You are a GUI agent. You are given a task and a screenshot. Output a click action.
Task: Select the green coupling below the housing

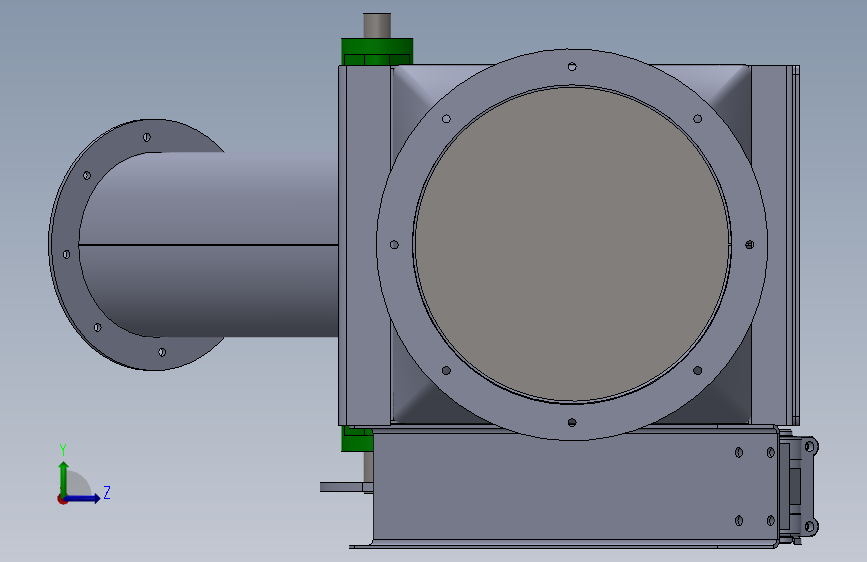click(x=356, y=439)
